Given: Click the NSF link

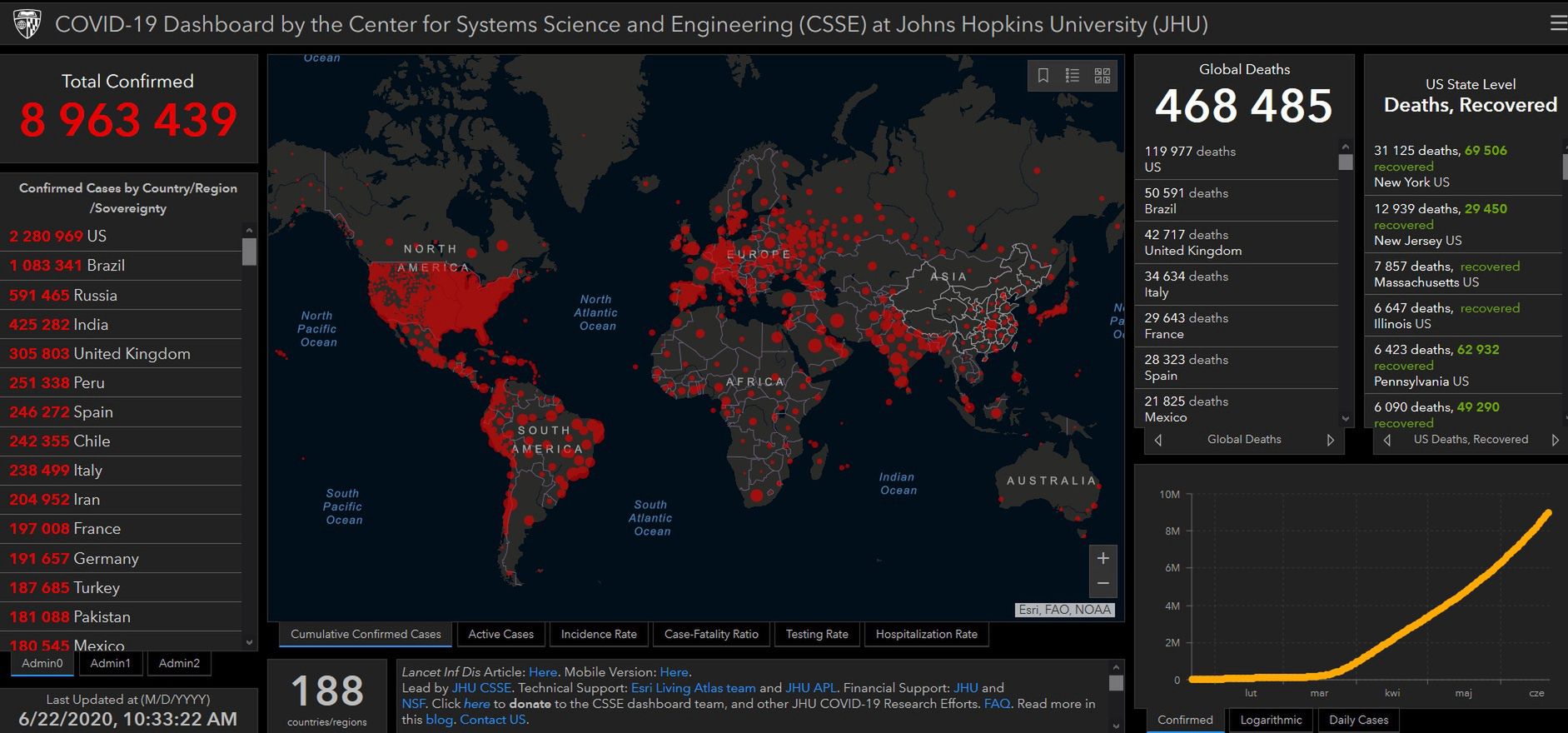Looking at the screenshot, I should point(413,704).
